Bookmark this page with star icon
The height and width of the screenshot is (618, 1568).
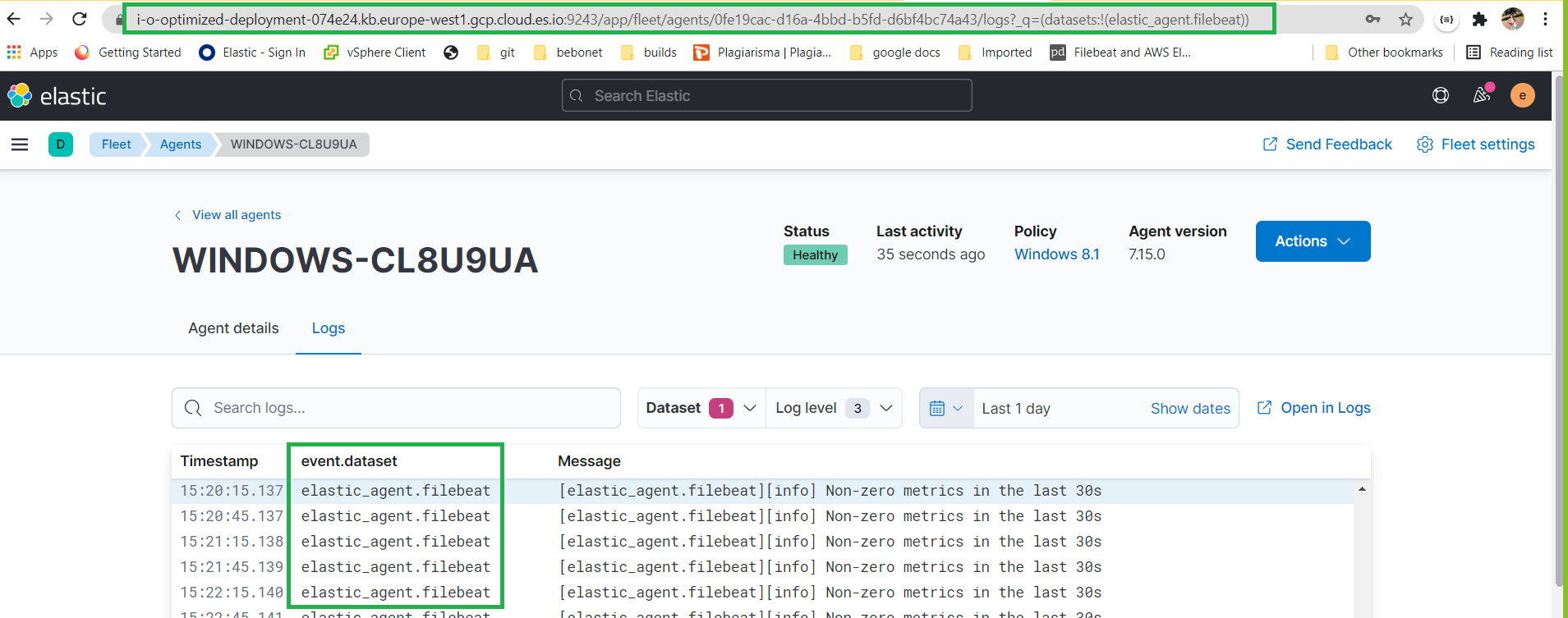pyautogui.click(x=1406, y=19)
